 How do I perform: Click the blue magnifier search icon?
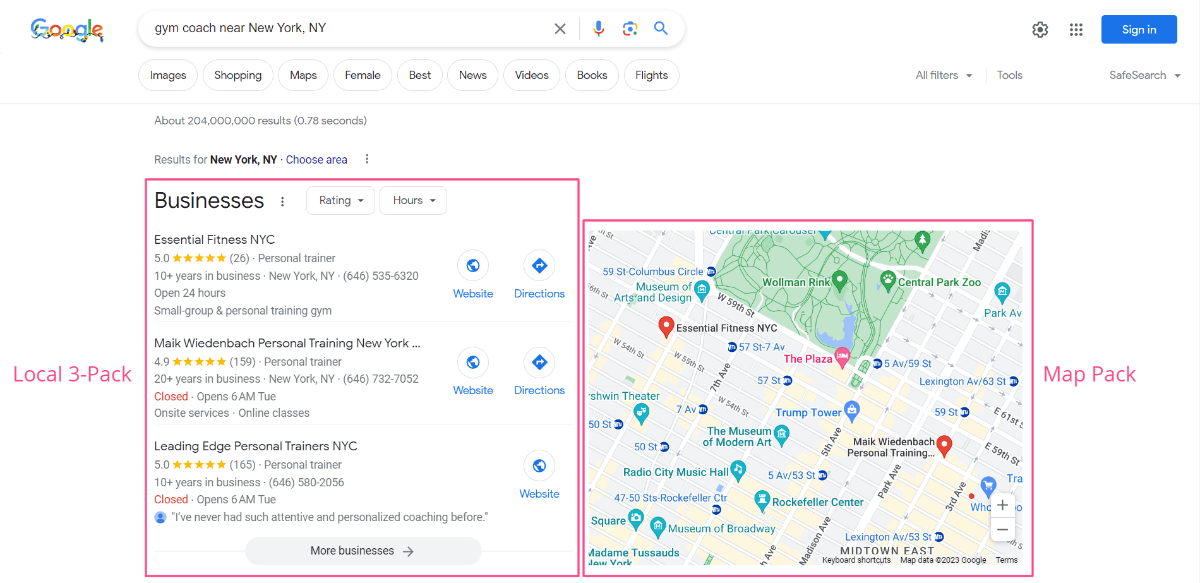661,29
